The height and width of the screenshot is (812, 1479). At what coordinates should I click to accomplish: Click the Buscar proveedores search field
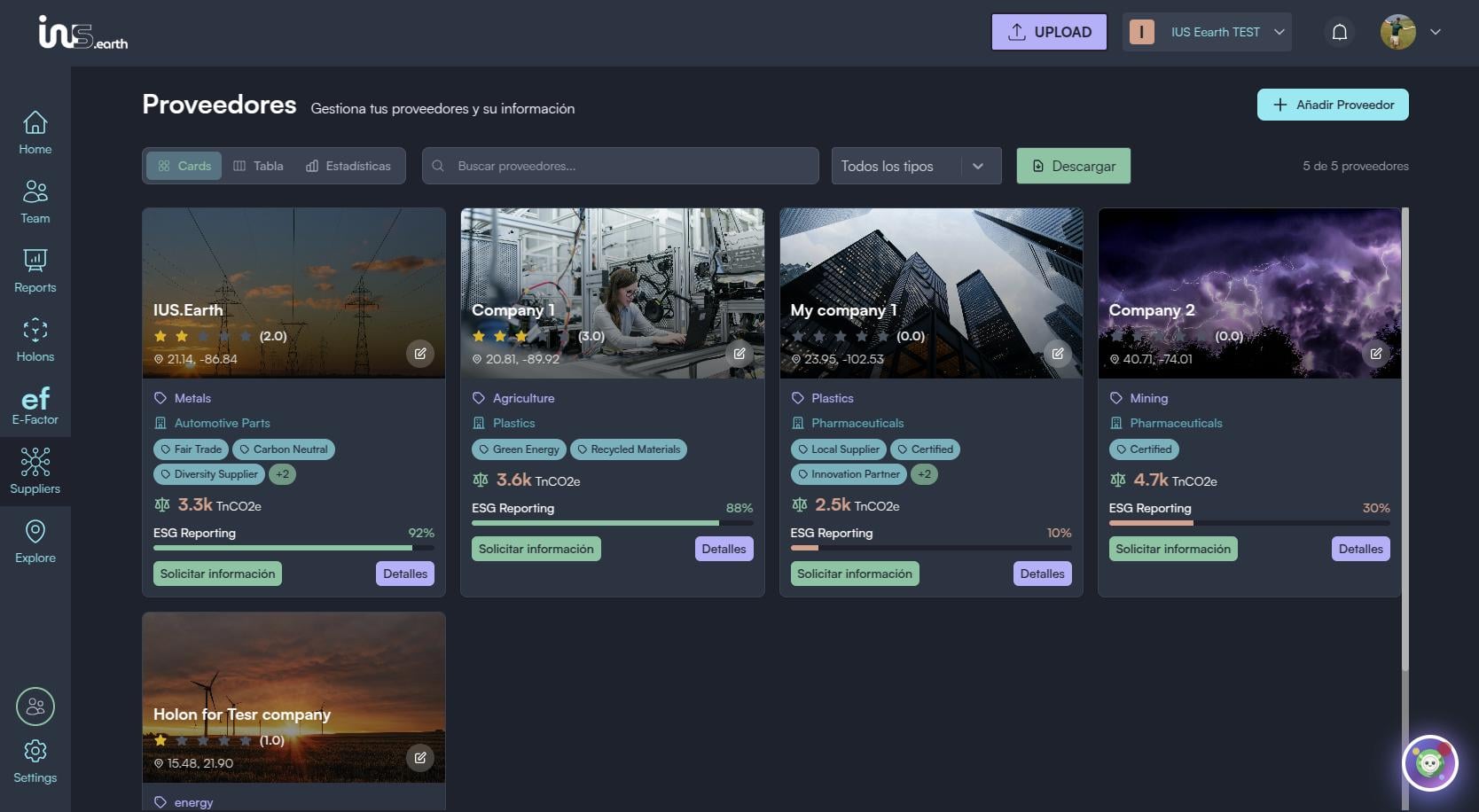click(x=621, y=166)
